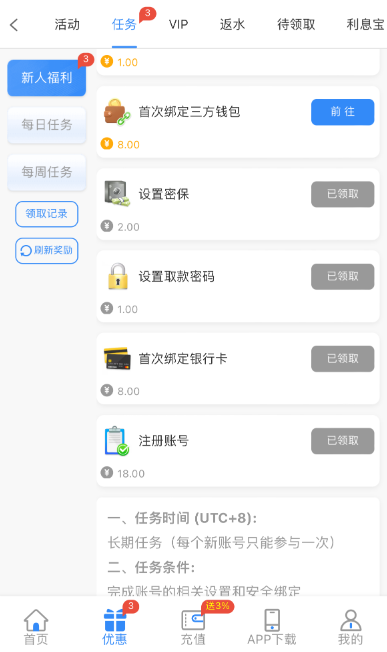Click the 前往 button for wallet binding
The height and width of the screenshot is (652, 387).
coord(343,112)
